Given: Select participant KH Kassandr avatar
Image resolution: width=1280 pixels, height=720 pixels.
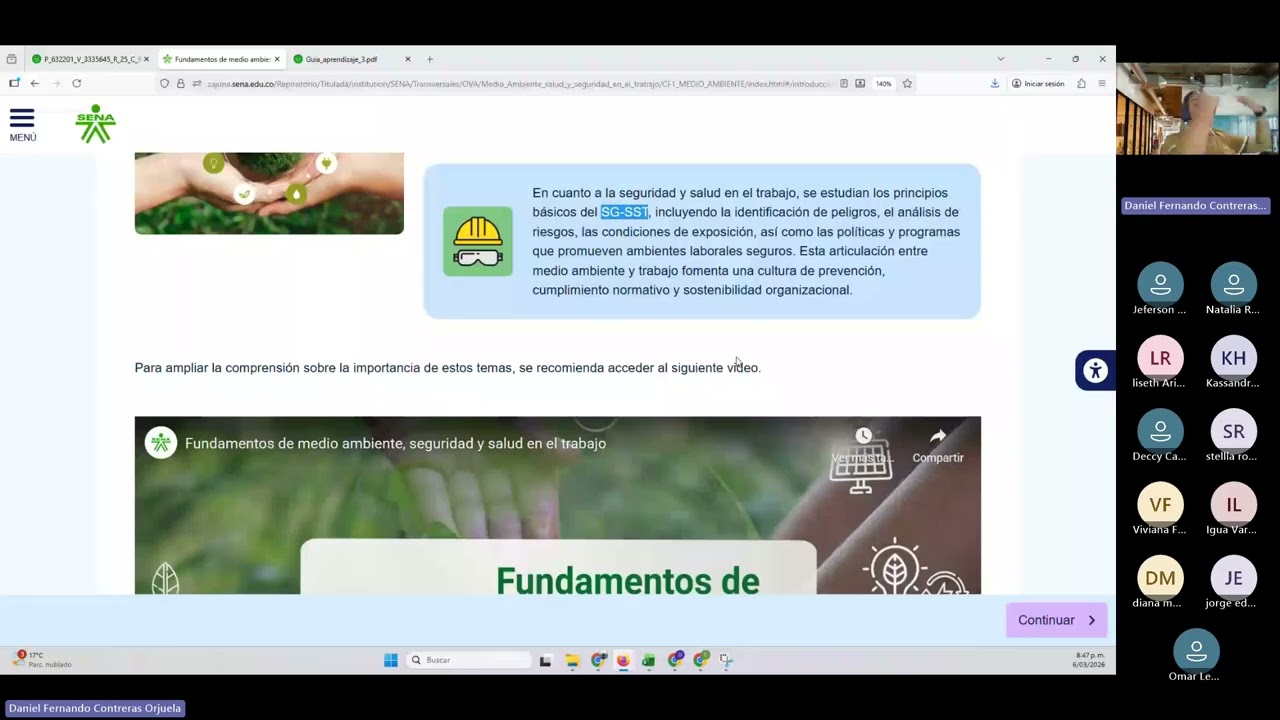Looking at the screenshot, I should [1234, 358].
